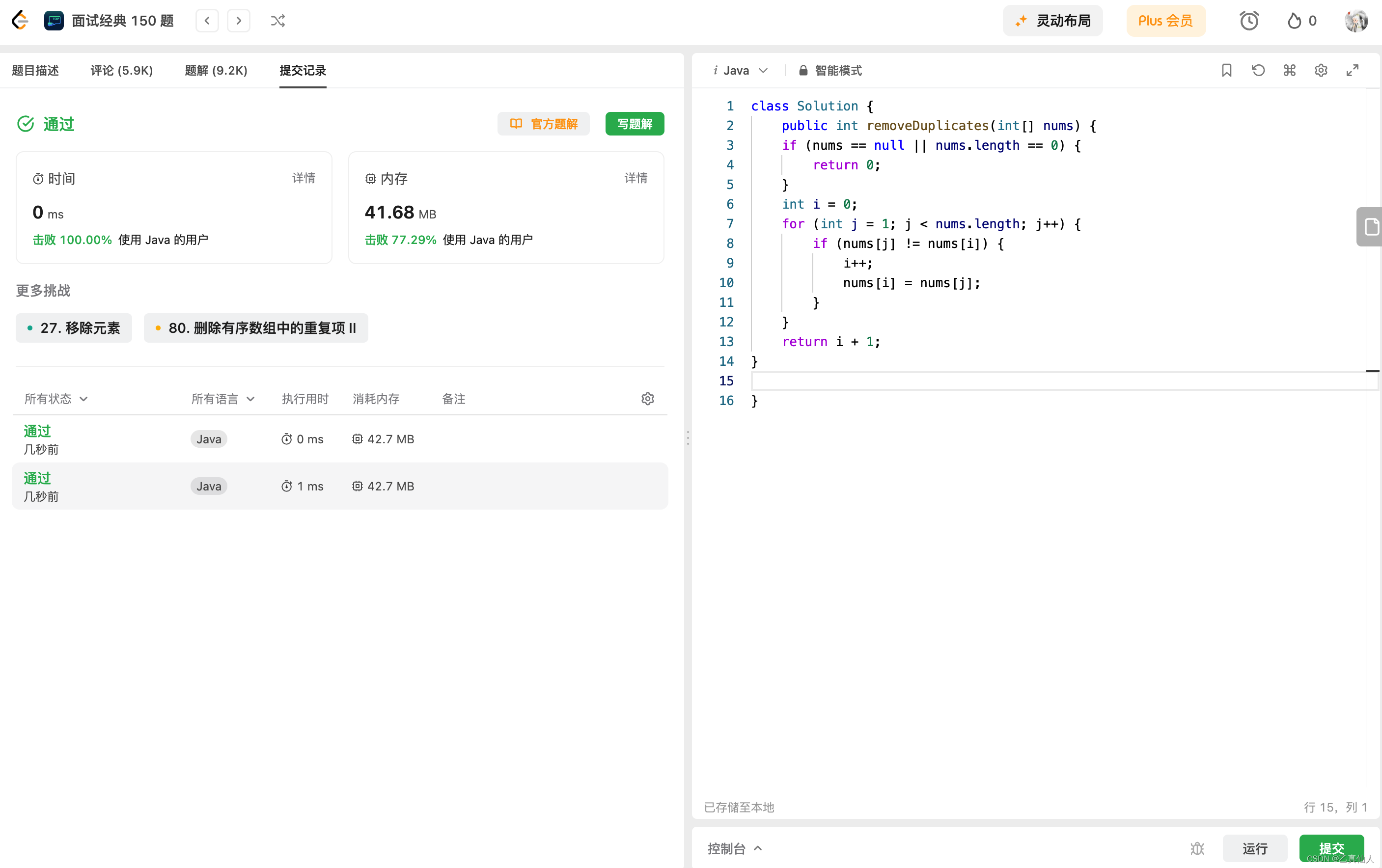Go to the next problem arrow
The width and height of the screenshot is (1382, 868).
[x=239, y=21]
